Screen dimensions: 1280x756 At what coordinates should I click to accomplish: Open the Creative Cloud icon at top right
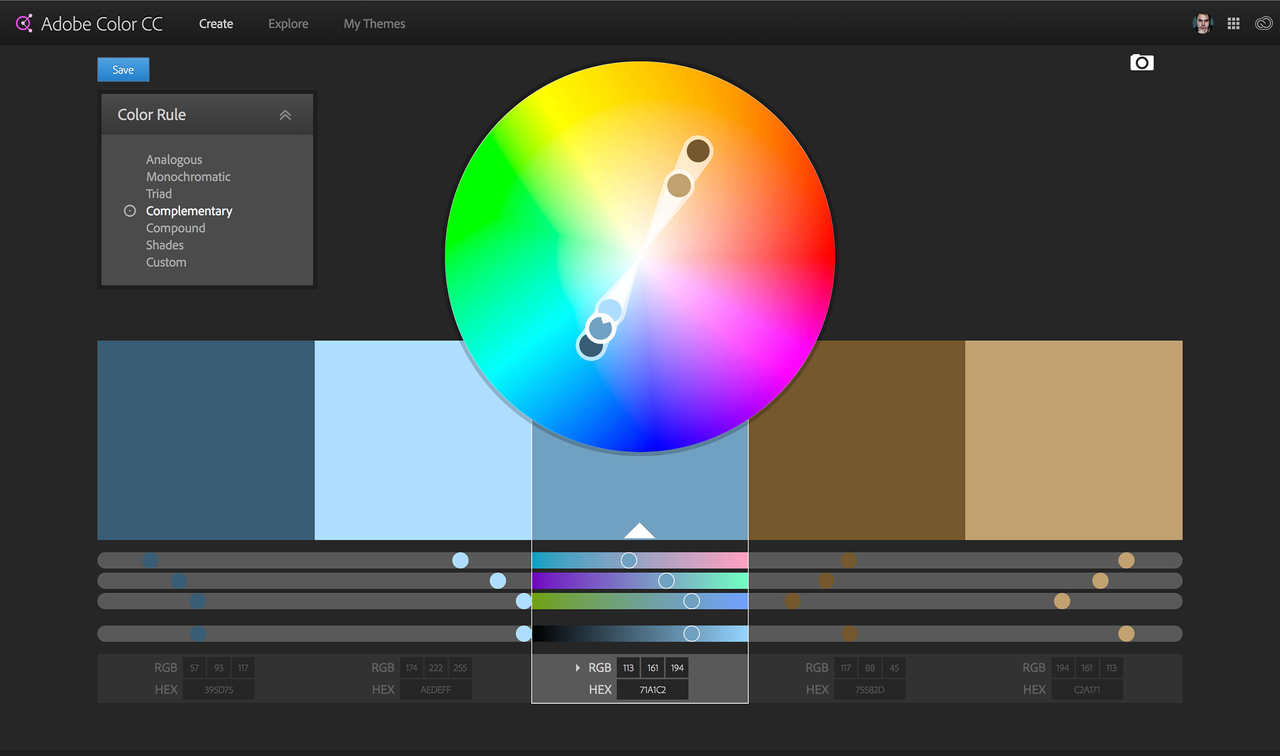click(x=1263, y=23)
